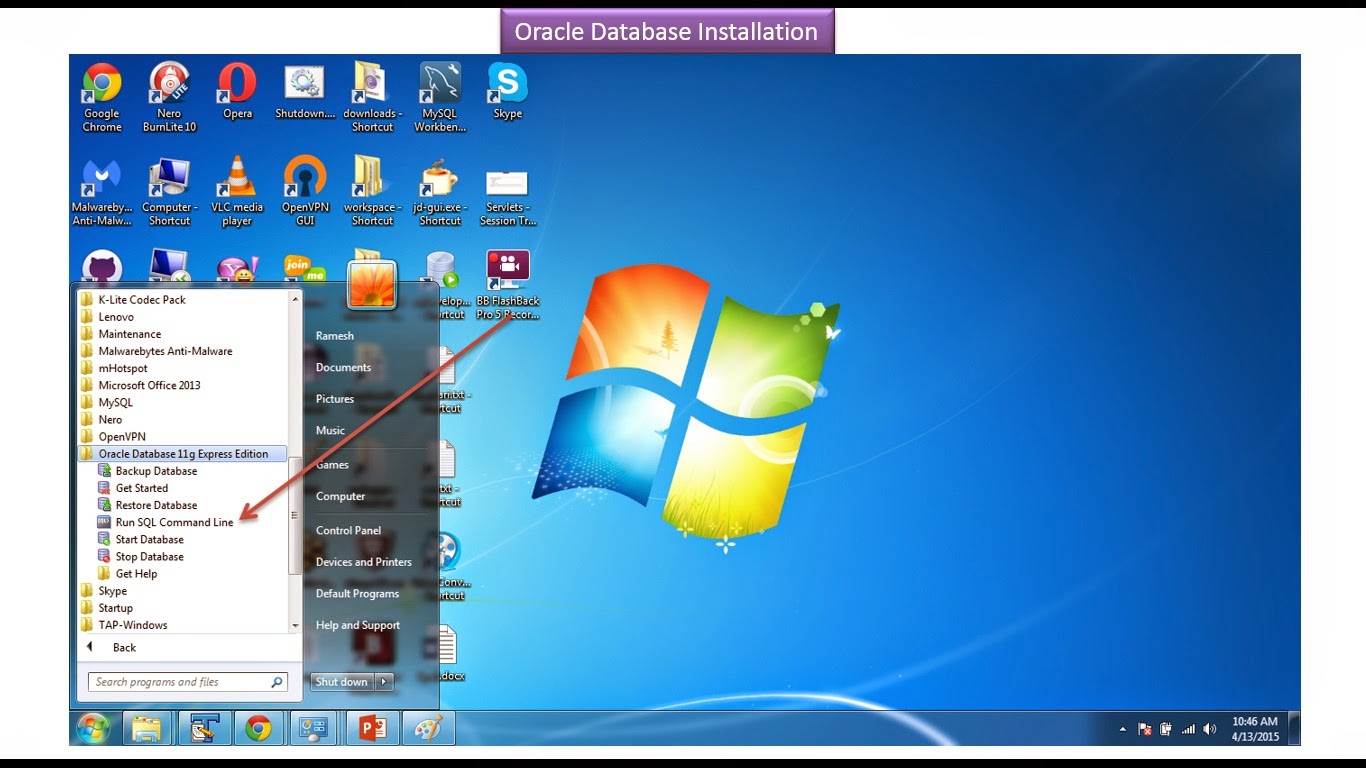This screenshot has height=768, width=1366.
Task: Open the Shut down options arrow
Action: (x=385, y=682)
